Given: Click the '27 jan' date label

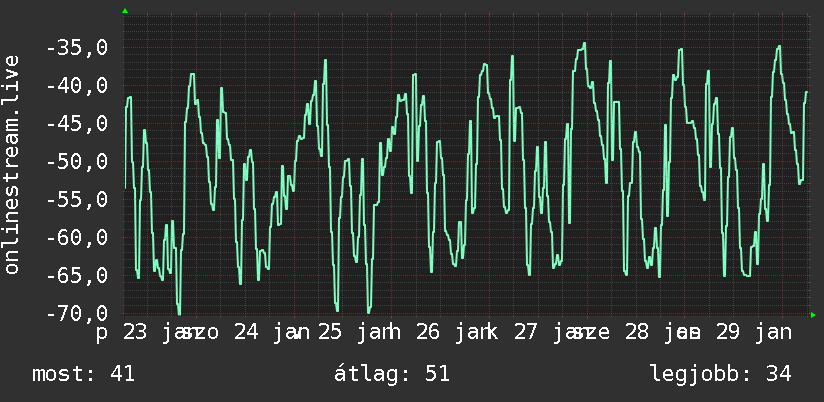Looking at the screenshot, I should coord(552,333).
